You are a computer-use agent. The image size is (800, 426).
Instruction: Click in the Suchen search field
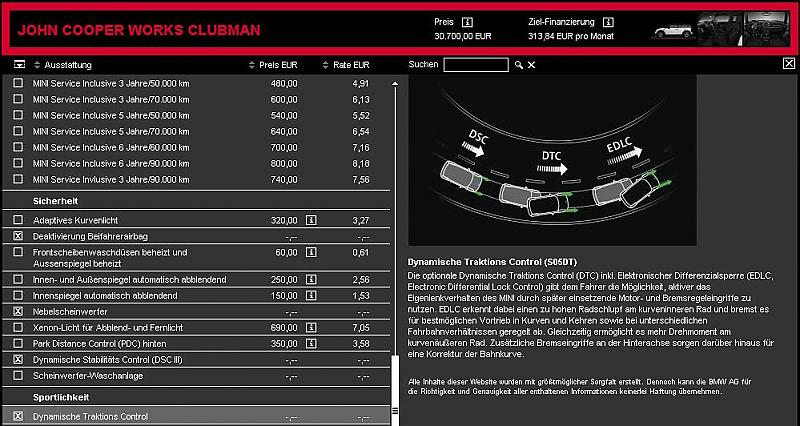click(476, 65)
